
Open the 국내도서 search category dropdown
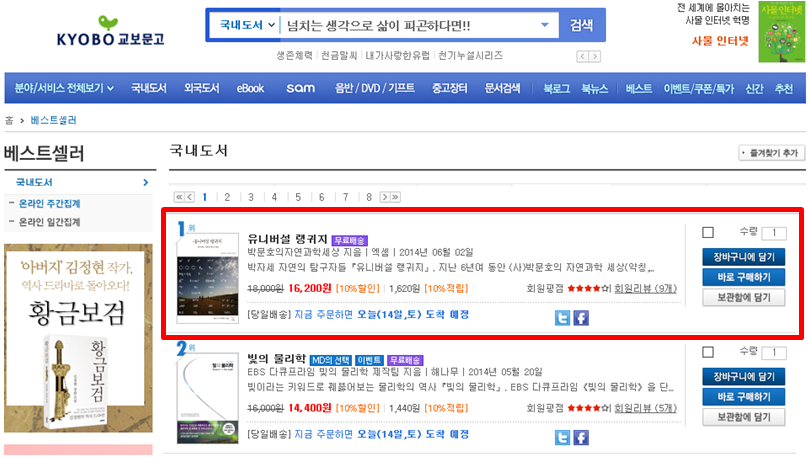(247, 25)
